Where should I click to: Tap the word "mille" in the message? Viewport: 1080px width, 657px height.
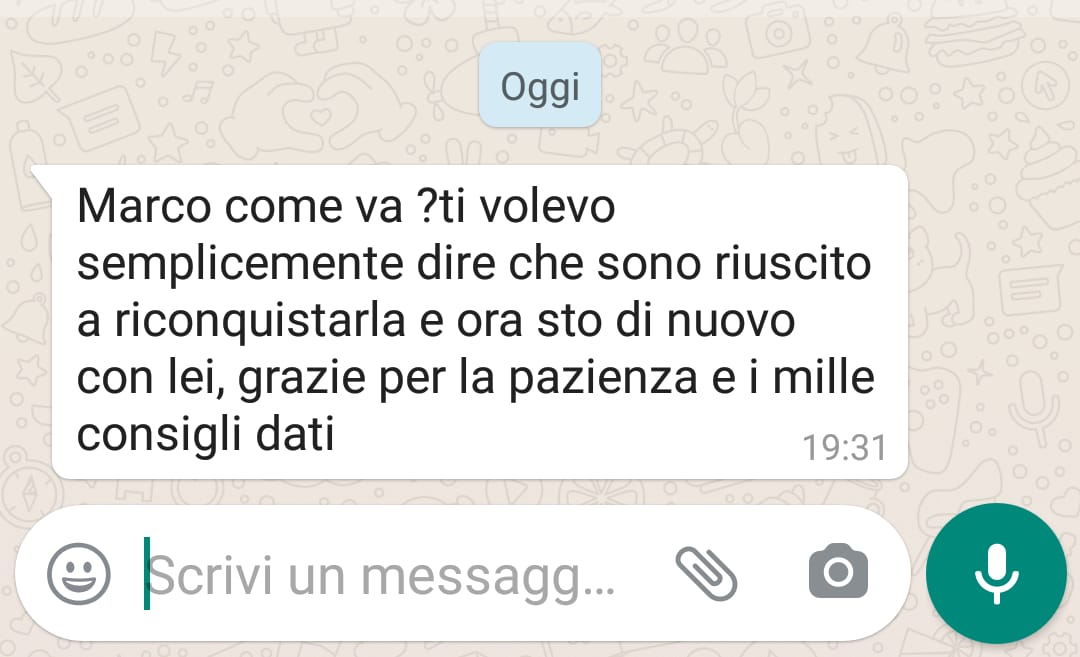pyautogui.click(x=823, y=377)
